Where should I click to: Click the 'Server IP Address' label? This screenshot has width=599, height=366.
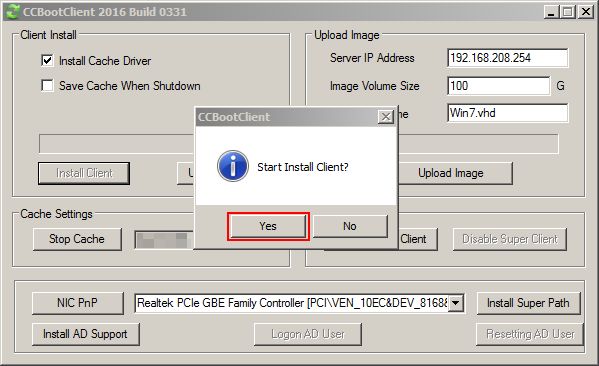coord(372,58)
